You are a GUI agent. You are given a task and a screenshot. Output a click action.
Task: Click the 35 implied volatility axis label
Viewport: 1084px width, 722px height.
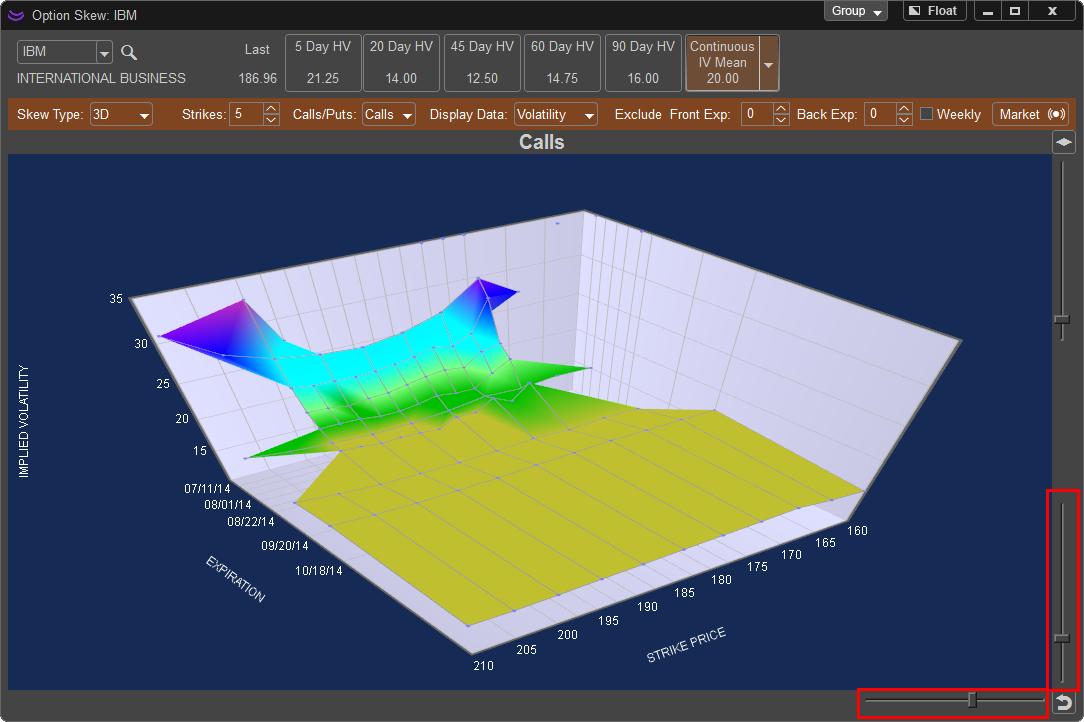coord(116,299)
